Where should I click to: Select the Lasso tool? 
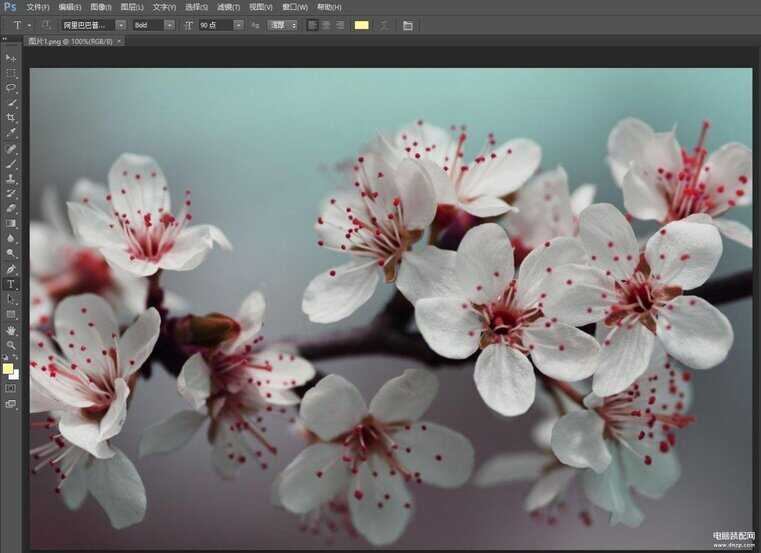pyautogui.click(x=11, y=88)
